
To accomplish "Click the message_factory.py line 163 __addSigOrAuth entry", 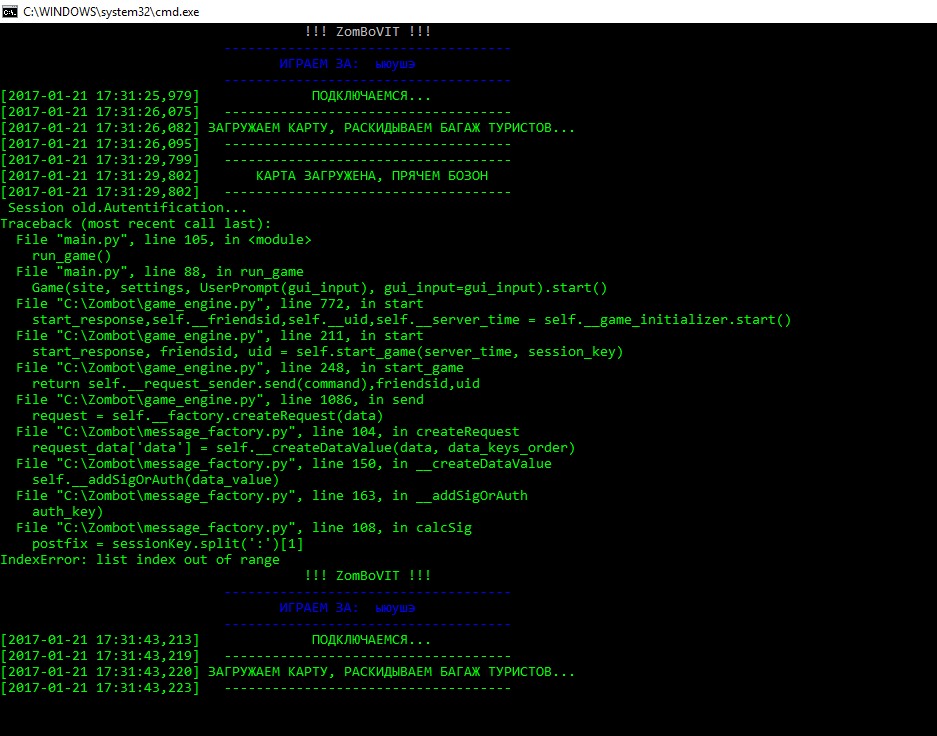I will (272, 496).
